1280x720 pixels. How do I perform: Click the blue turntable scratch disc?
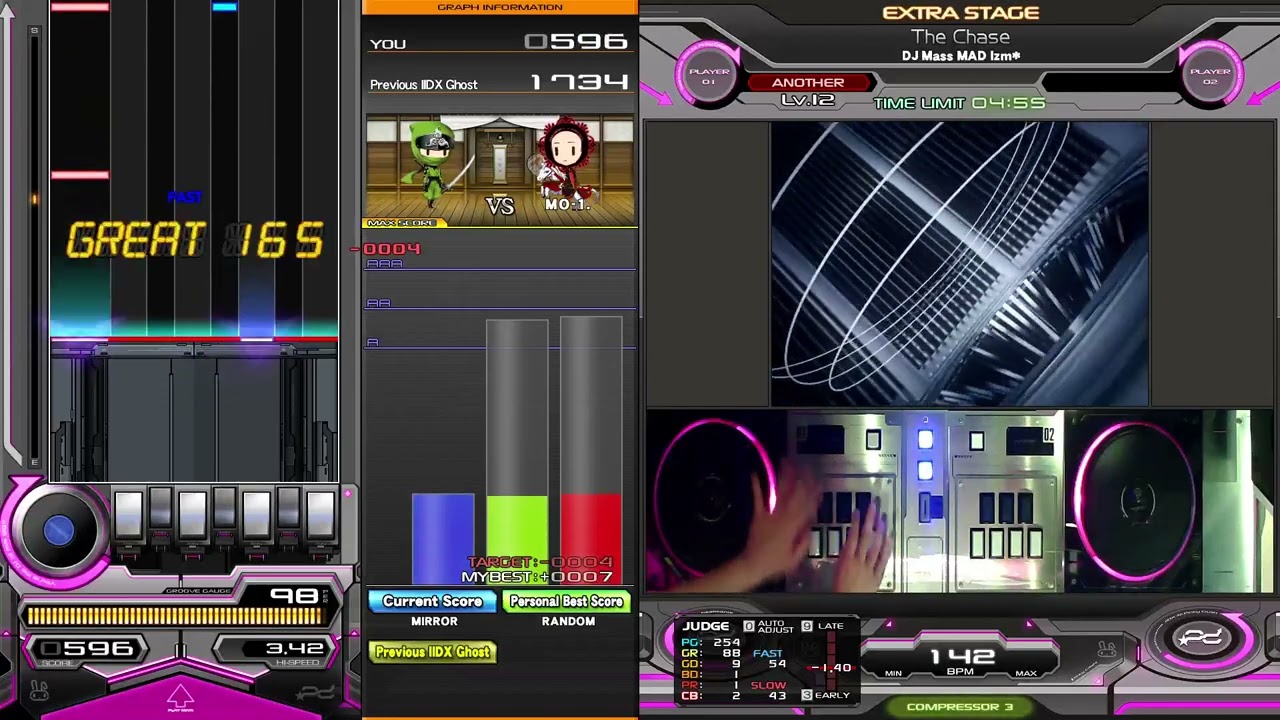click(57, 530)
